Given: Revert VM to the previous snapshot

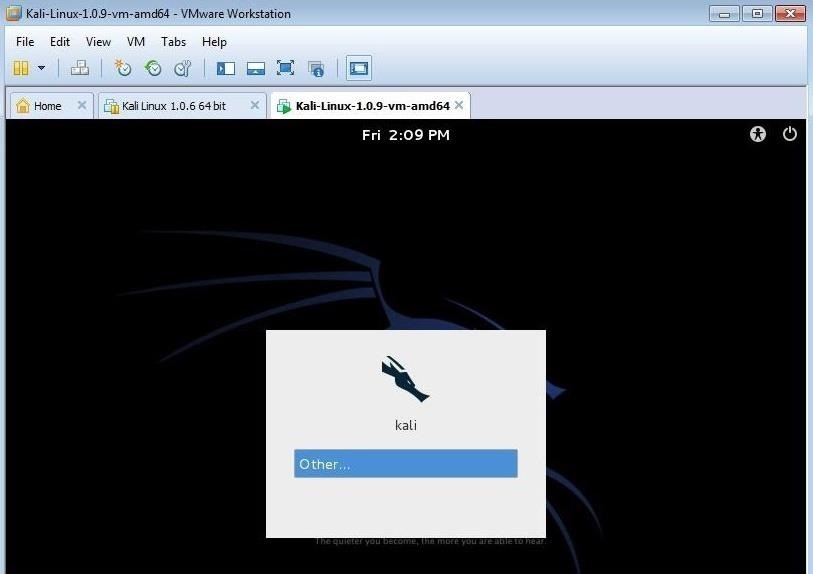Looking at the screenshot, I should [153, 68].
